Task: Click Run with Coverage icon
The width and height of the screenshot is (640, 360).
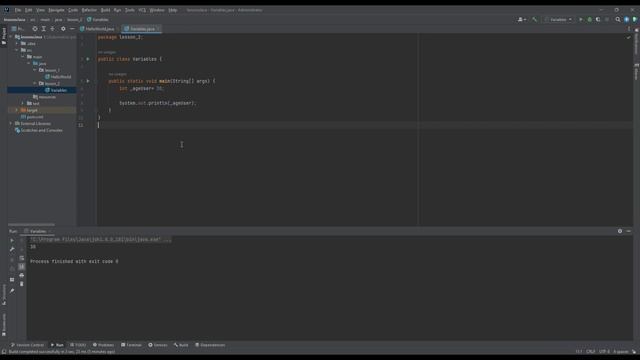Action: [598, 19]
